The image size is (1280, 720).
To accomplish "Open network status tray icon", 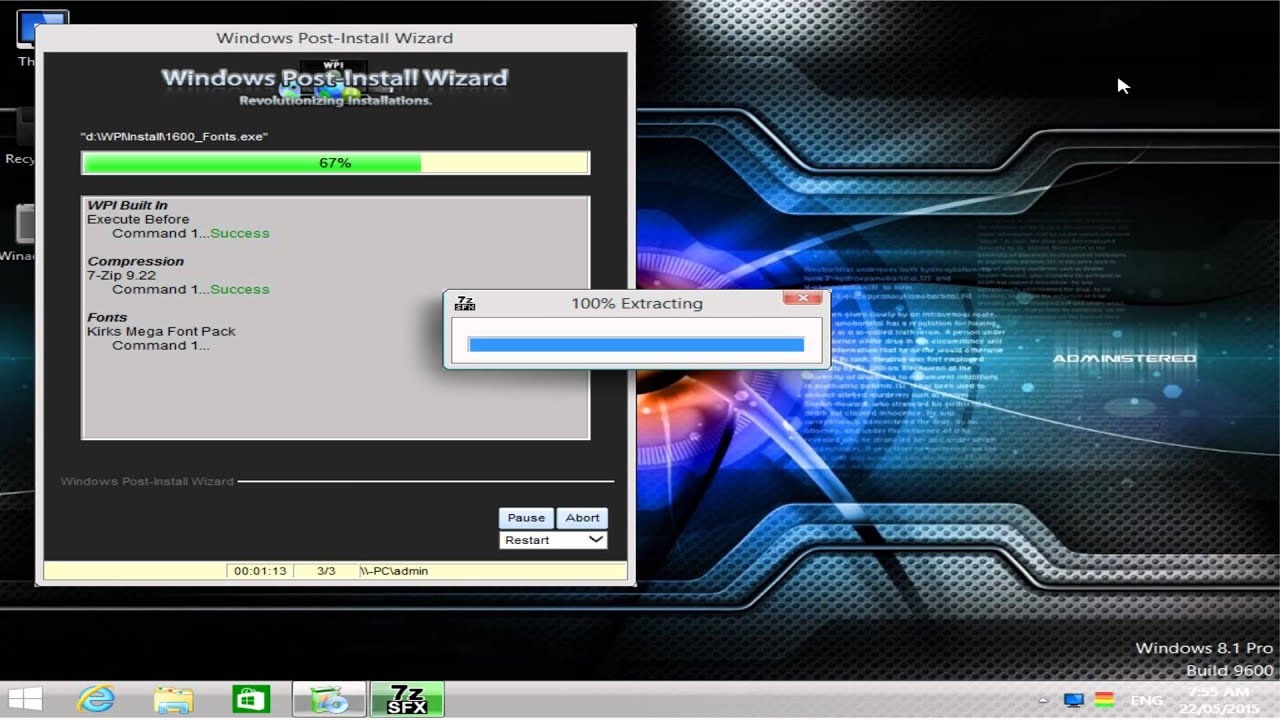I will coord(1074,700).
